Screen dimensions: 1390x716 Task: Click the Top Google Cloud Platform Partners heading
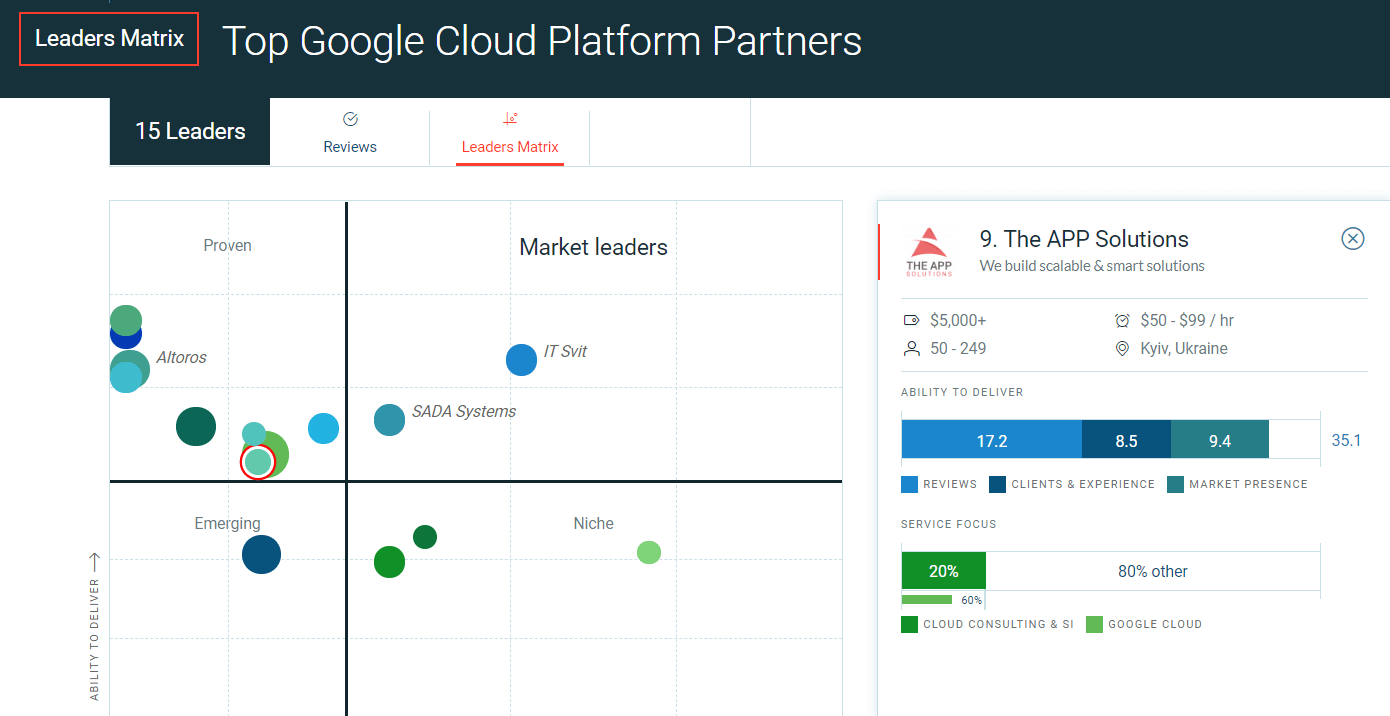pyautogui.click(x=541, y=41)
